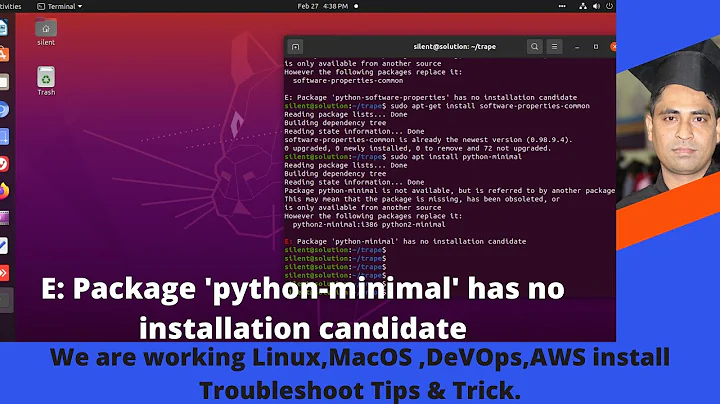This screenshot has height=404, width=720.
Task: Launch Firefox from the dock
Action: [x=4, y=191]
